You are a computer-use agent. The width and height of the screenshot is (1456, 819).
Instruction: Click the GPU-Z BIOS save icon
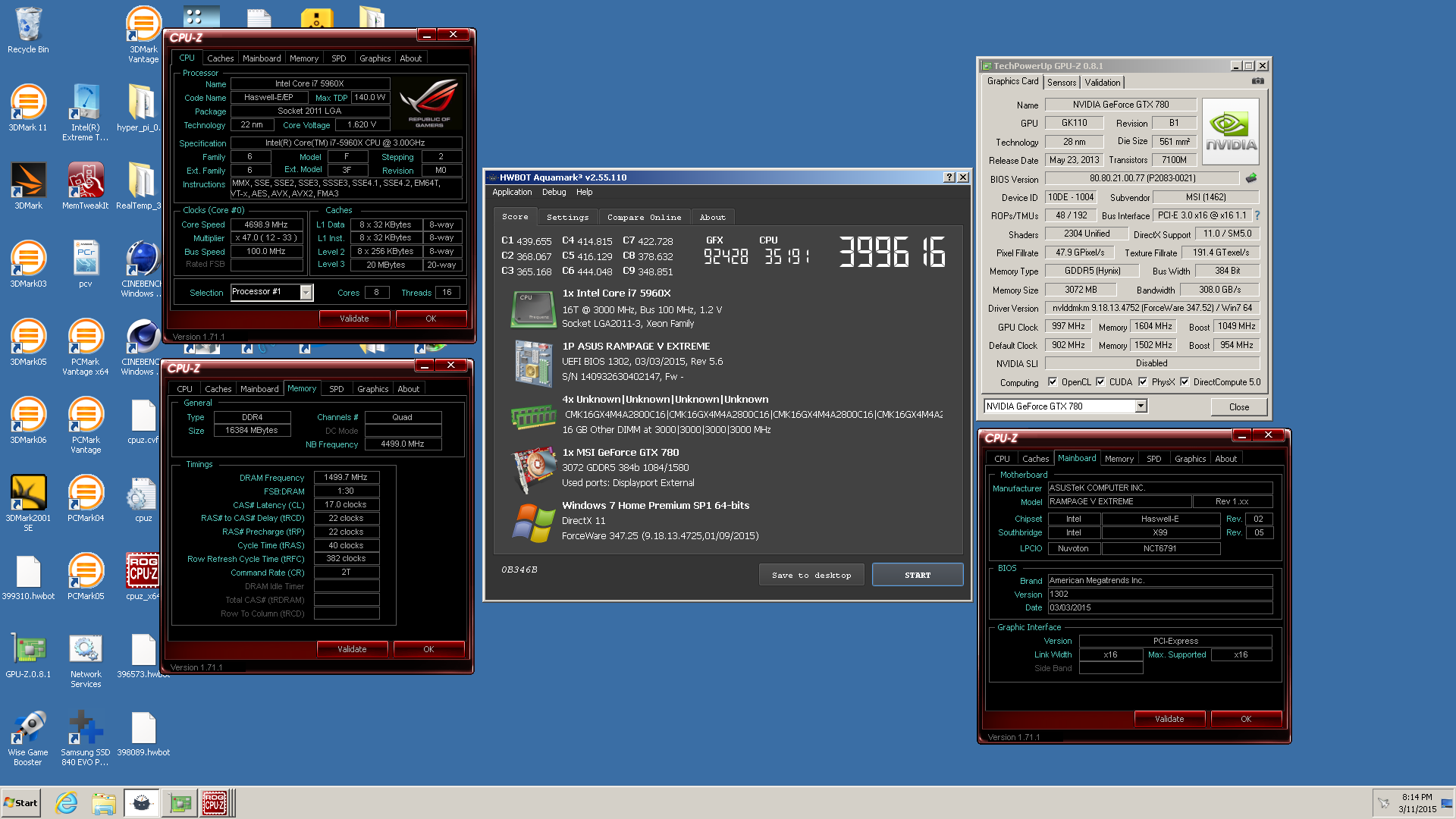[1251, 178]
